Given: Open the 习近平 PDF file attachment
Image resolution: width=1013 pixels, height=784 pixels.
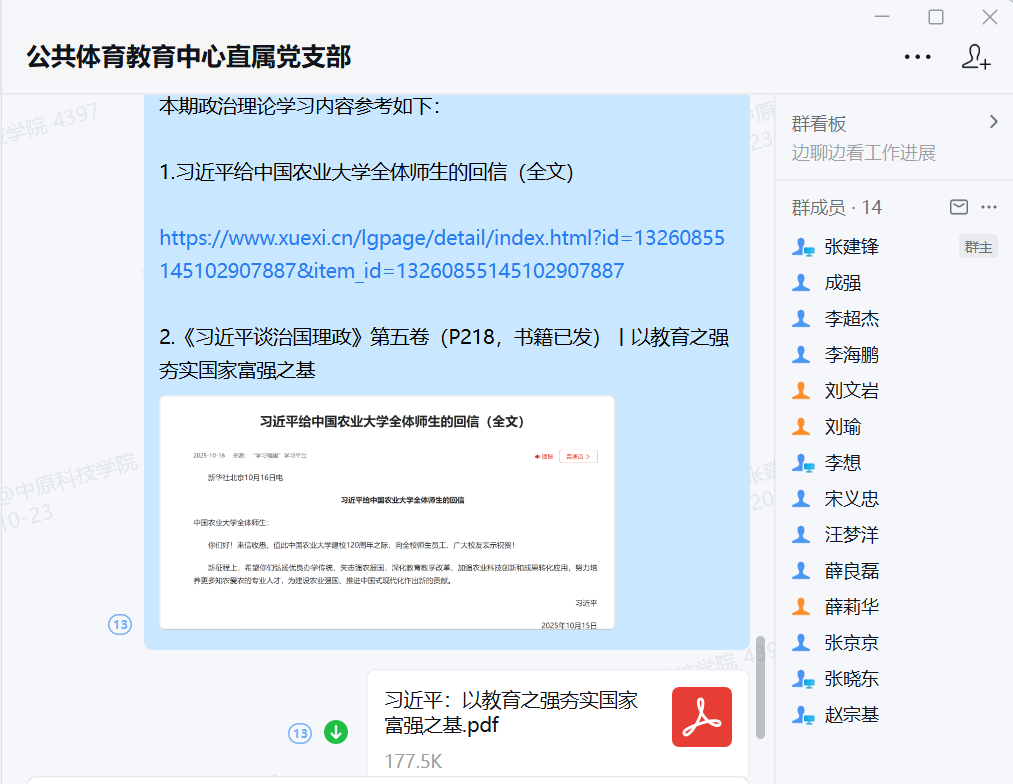Looking at the screenshot, I should (x=511, y=712).
